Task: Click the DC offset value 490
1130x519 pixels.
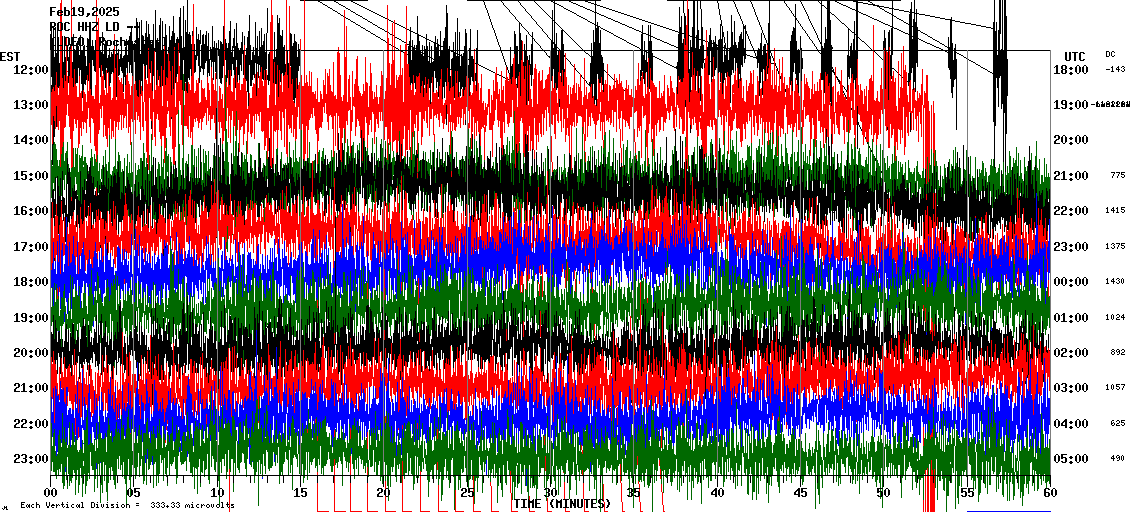Action: point(1117,459)
